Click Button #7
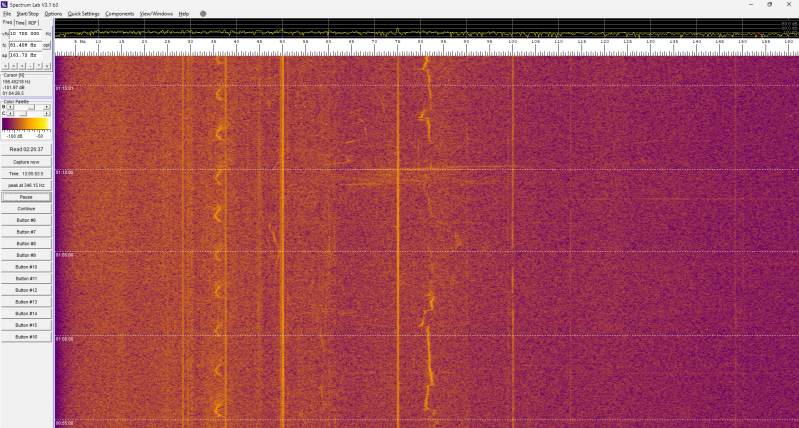This screenshot has height=428, width=799. (26, 232)
